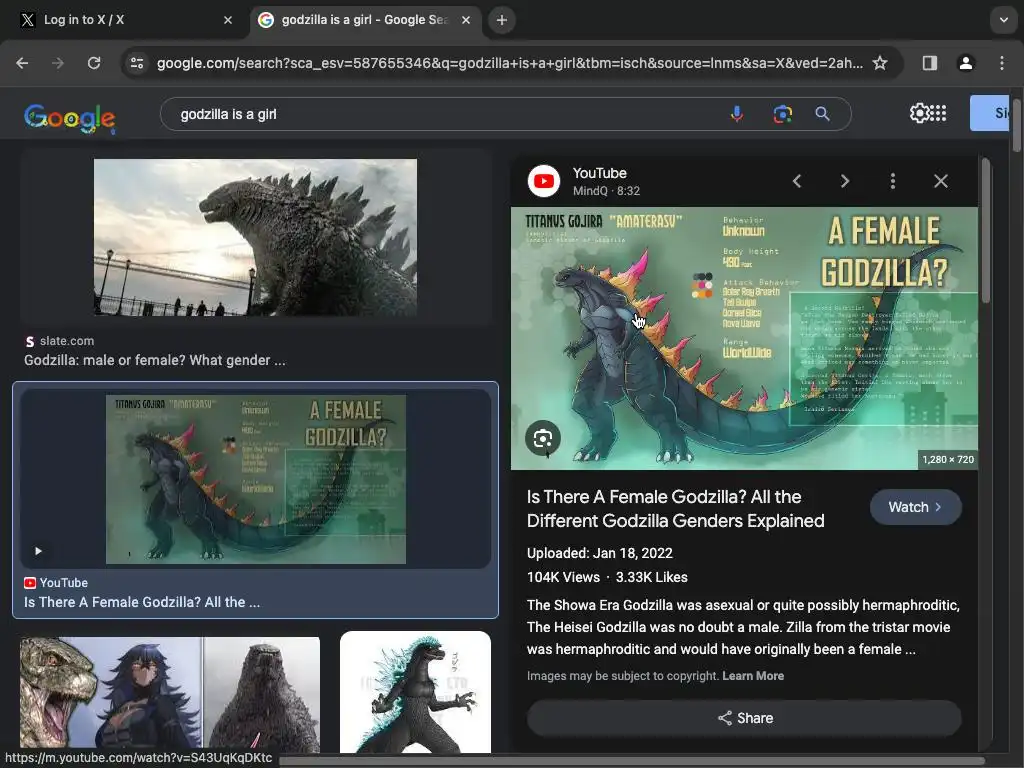Image resolution: width=1024 pixels, height=768 pixels.
Task: Open Is There A Female Godzilla result title
Action: pyautogui.click(x=142, y=602)
